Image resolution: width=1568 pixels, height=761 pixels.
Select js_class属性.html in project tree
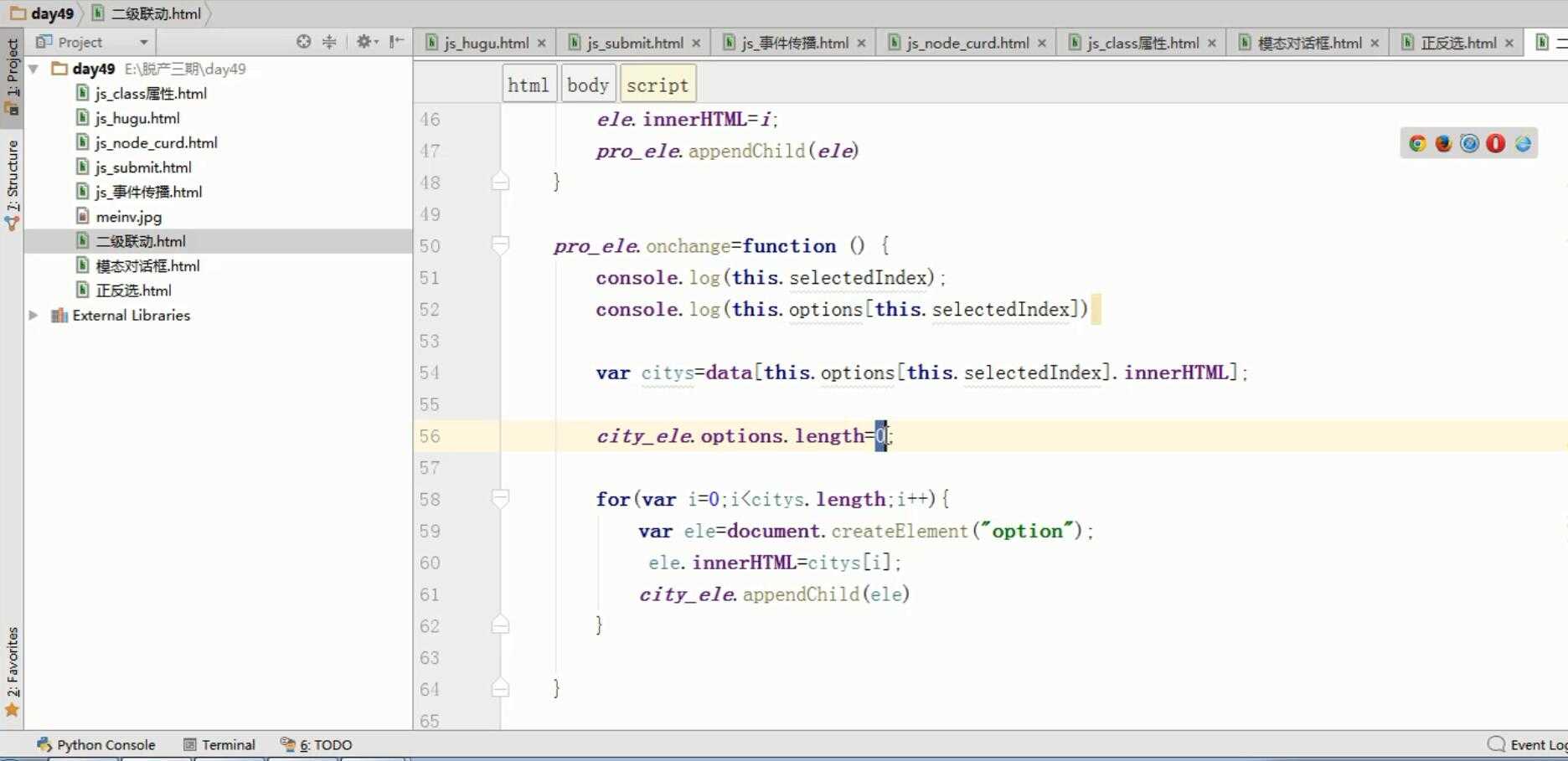click(151, 93)
